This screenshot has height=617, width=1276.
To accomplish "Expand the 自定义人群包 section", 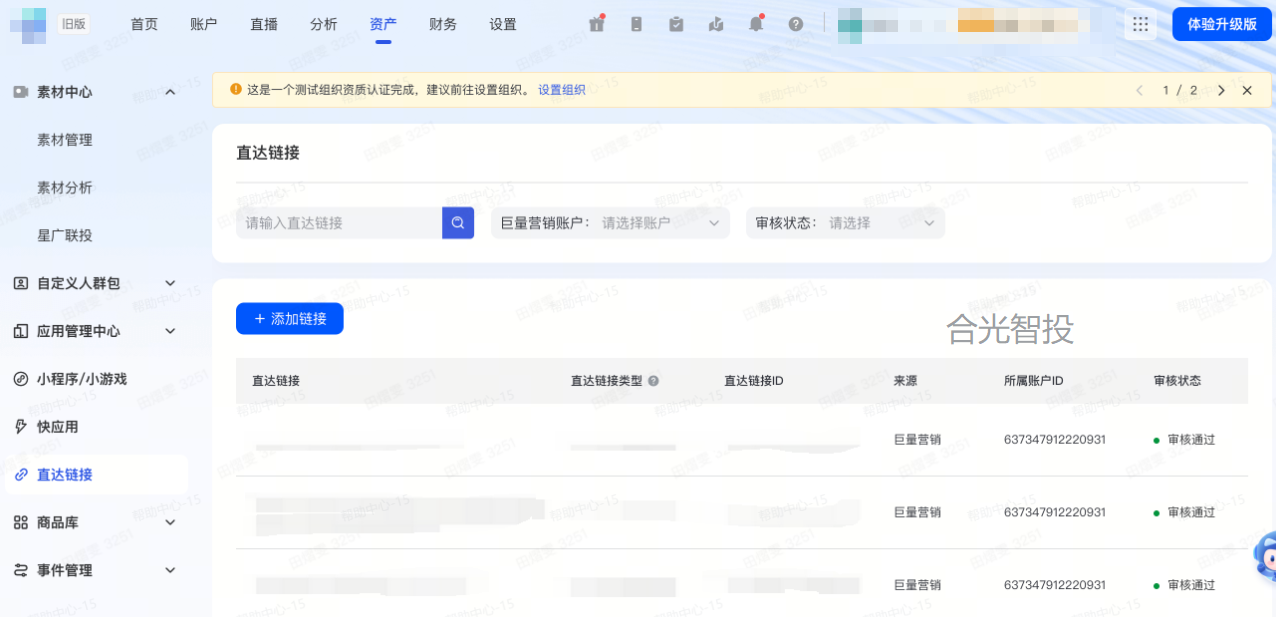I will click(x=170, y=283).
